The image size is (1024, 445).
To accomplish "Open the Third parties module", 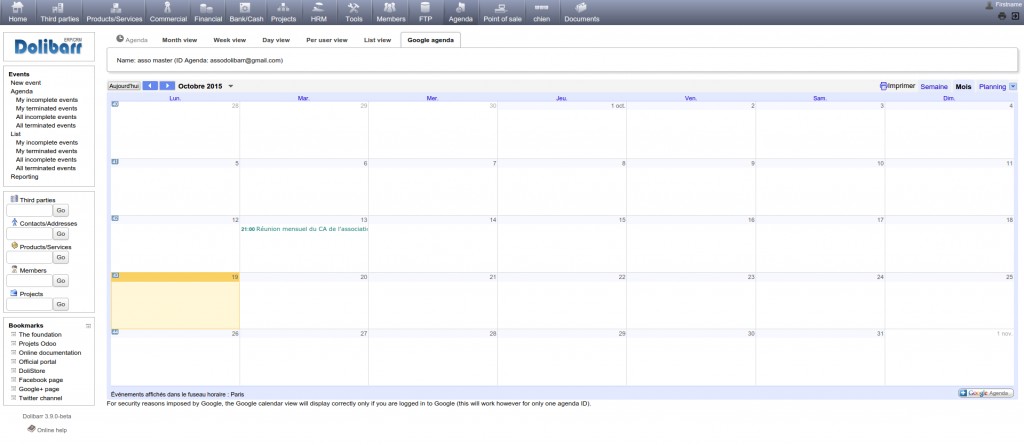I will (x=59, y=12).
